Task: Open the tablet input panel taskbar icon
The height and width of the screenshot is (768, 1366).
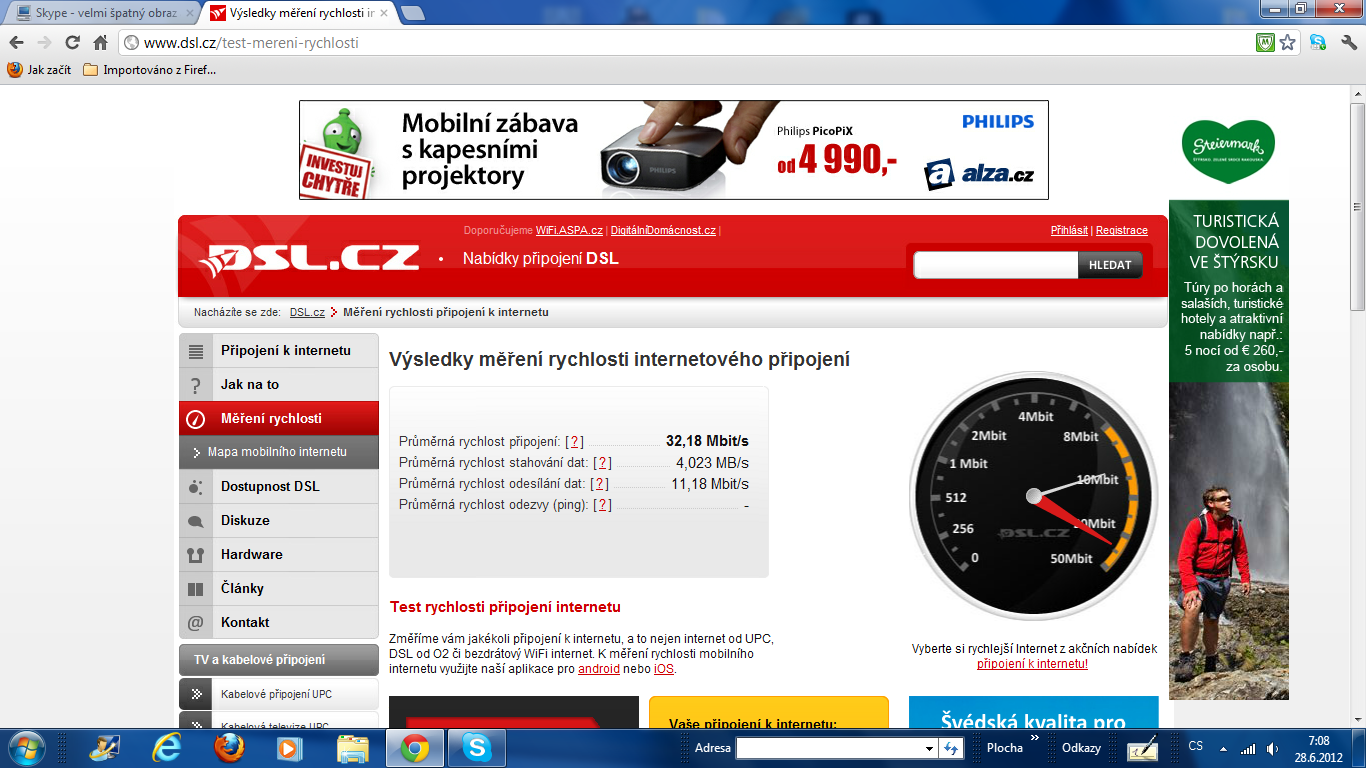Action: (1143, 749)
